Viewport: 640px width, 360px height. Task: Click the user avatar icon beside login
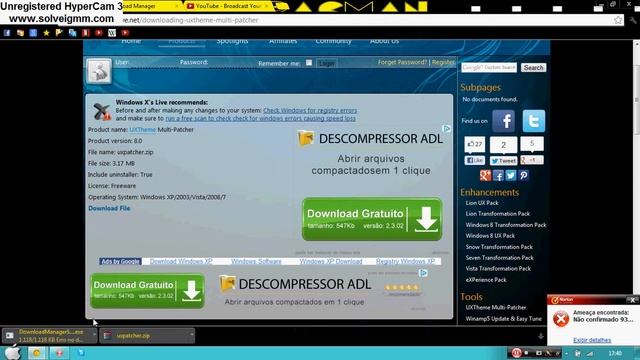coord(99,71)
